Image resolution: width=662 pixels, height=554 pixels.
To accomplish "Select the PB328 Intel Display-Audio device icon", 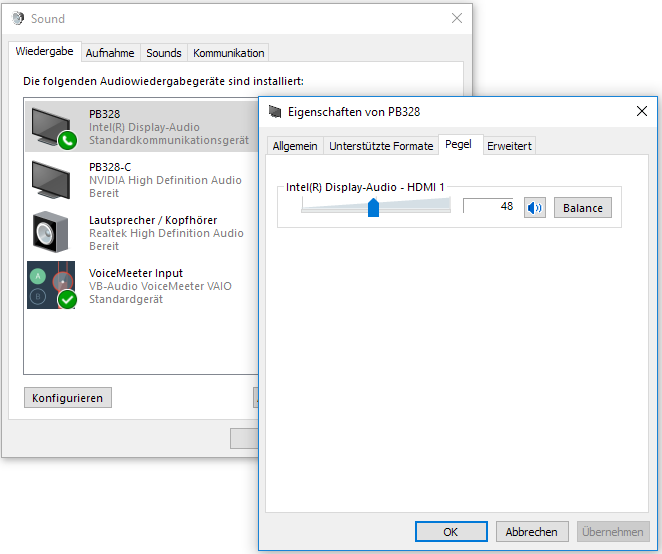I will [52, 127].
